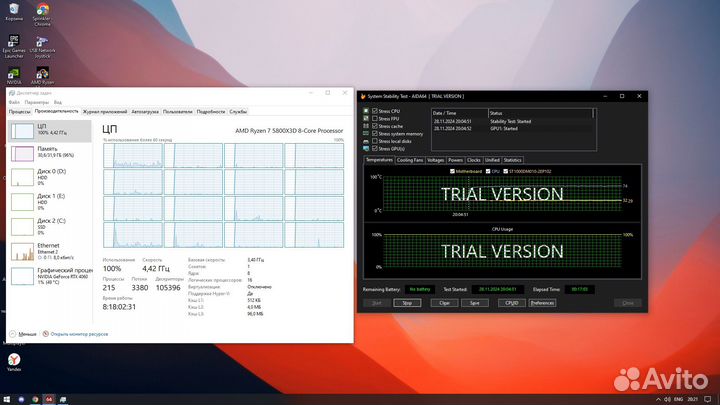720x405 pixels.
Task: Open the Recycle Bin desktop icon
Action: click(14, 12)
